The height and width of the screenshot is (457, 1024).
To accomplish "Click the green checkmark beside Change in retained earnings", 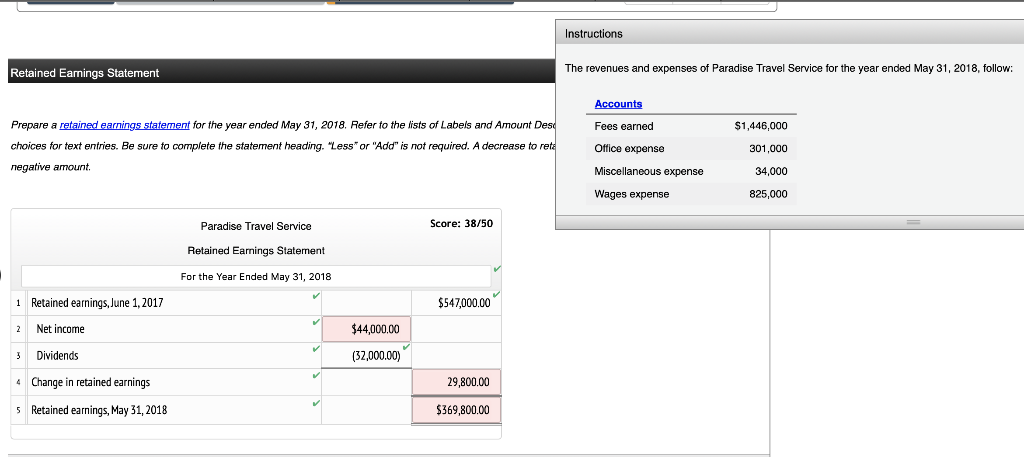I will (x=315, y=376).
